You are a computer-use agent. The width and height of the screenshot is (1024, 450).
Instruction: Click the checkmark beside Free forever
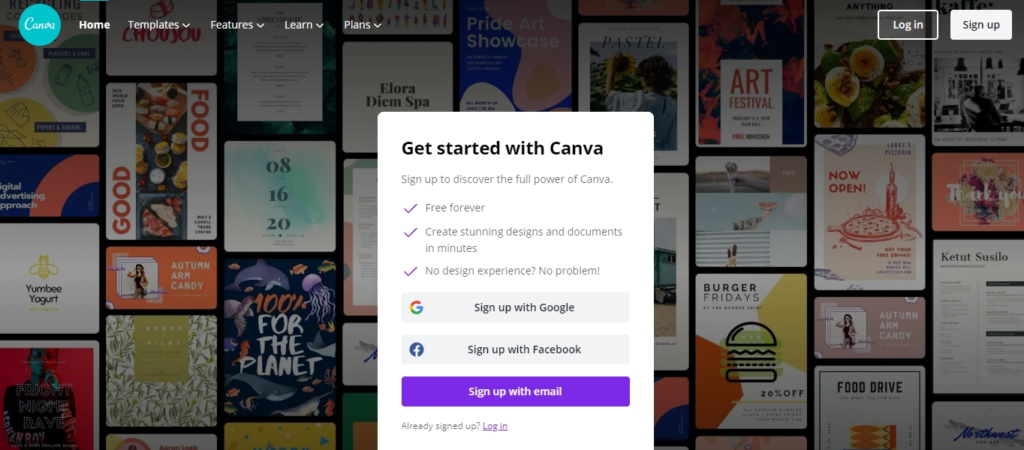pos(410,208)
